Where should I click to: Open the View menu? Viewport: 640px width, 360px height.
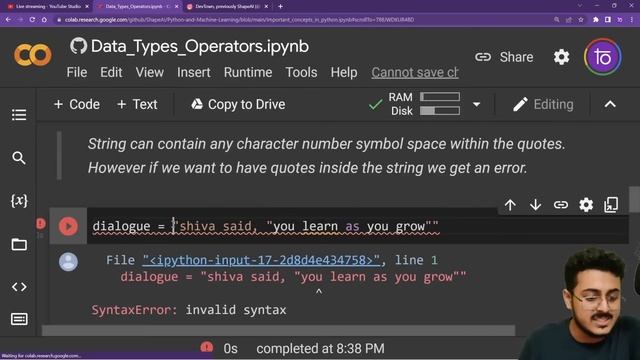tap(150, 72)
